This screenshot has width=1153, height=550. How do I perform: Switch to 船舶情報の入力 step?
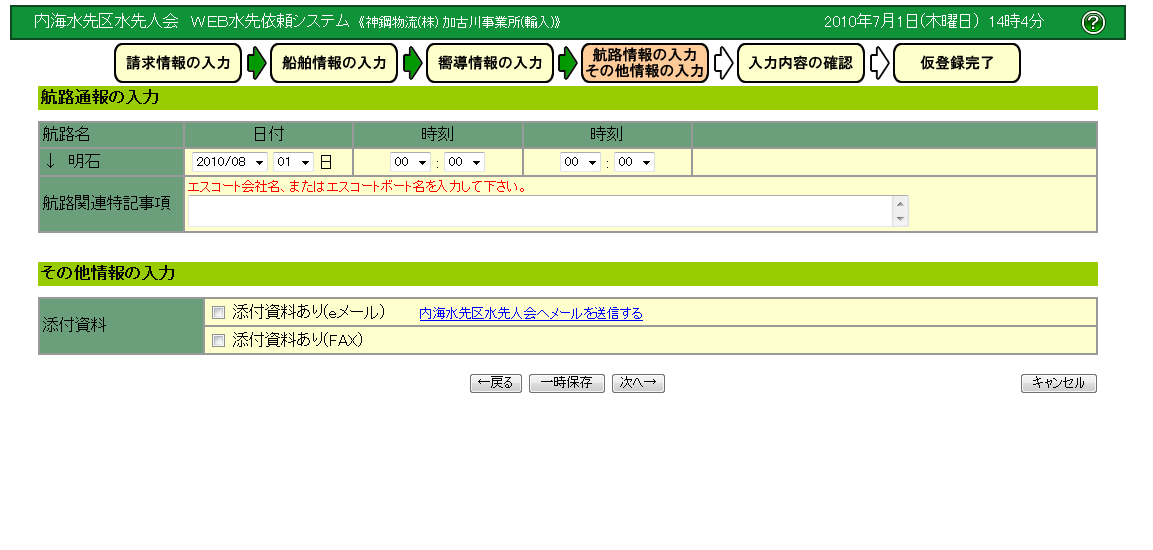[334, 63]
